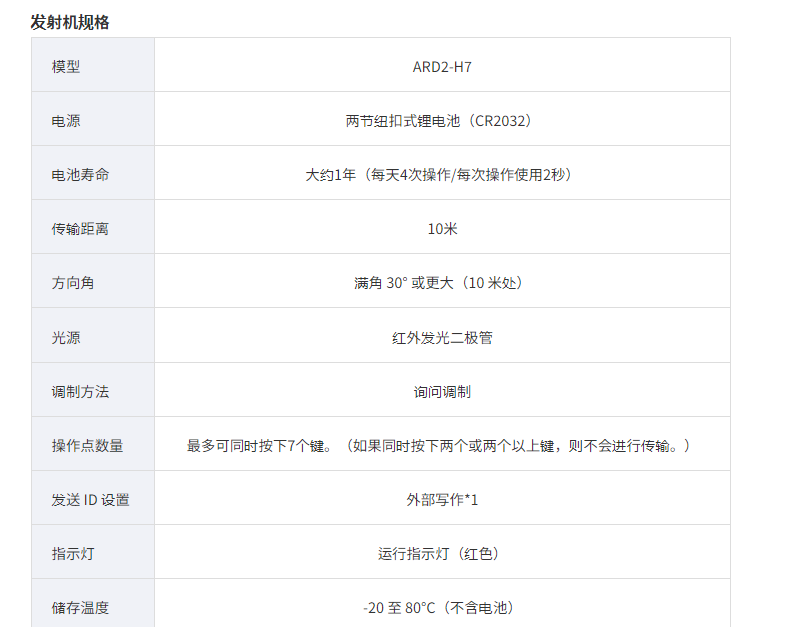The image size is (788, 627).
Task: Select the 传输距离 row label
Action: [x=80, y=229]
